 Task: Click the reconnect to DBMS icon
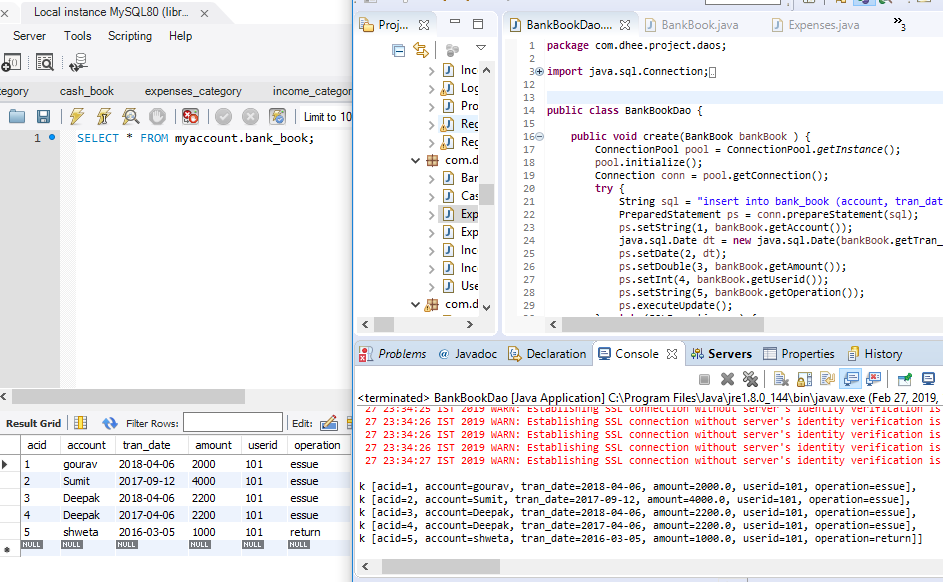[78, 61]
